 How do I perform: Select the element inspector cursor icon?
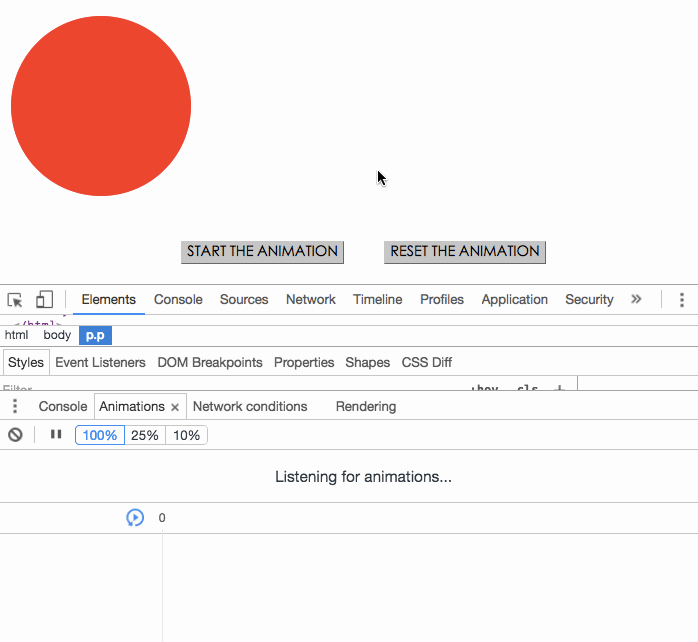click(15, 300)
